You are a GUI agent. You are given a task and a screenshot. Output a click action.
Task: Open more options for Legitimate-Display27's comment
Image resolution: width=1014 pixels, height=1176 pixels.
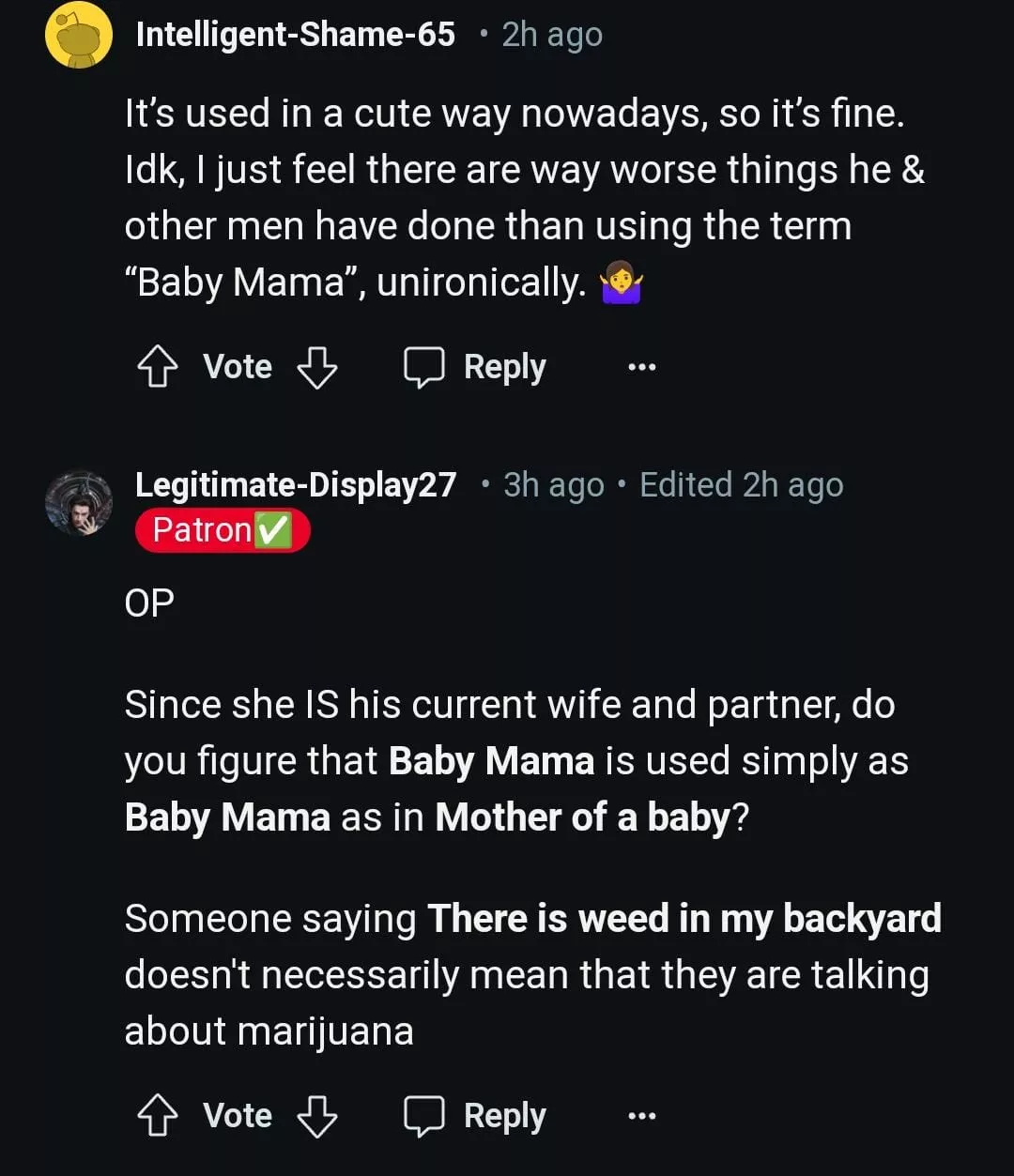[641, 1116]
